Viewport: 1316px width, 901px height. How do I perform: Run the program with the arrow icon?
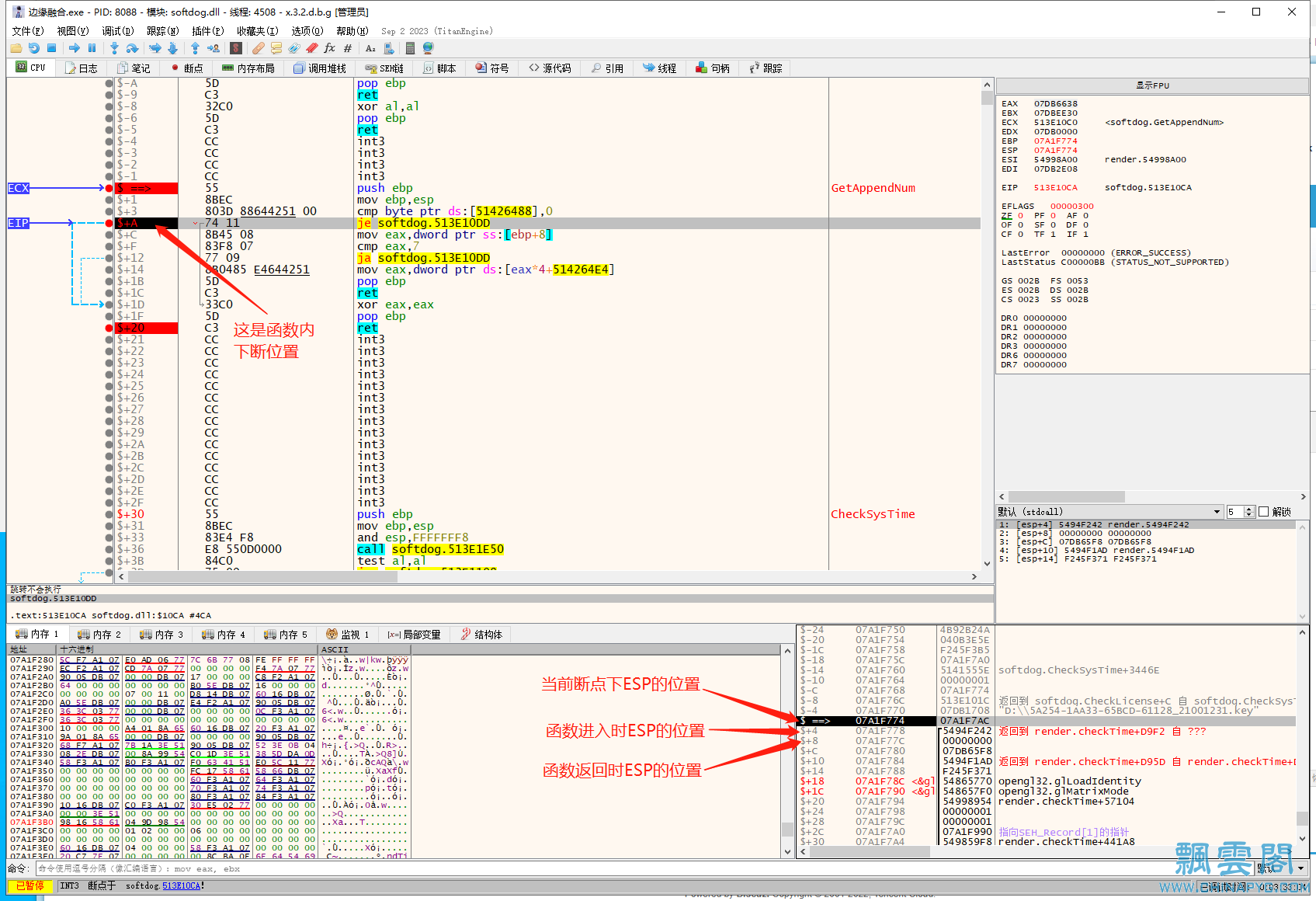point(75,48)
